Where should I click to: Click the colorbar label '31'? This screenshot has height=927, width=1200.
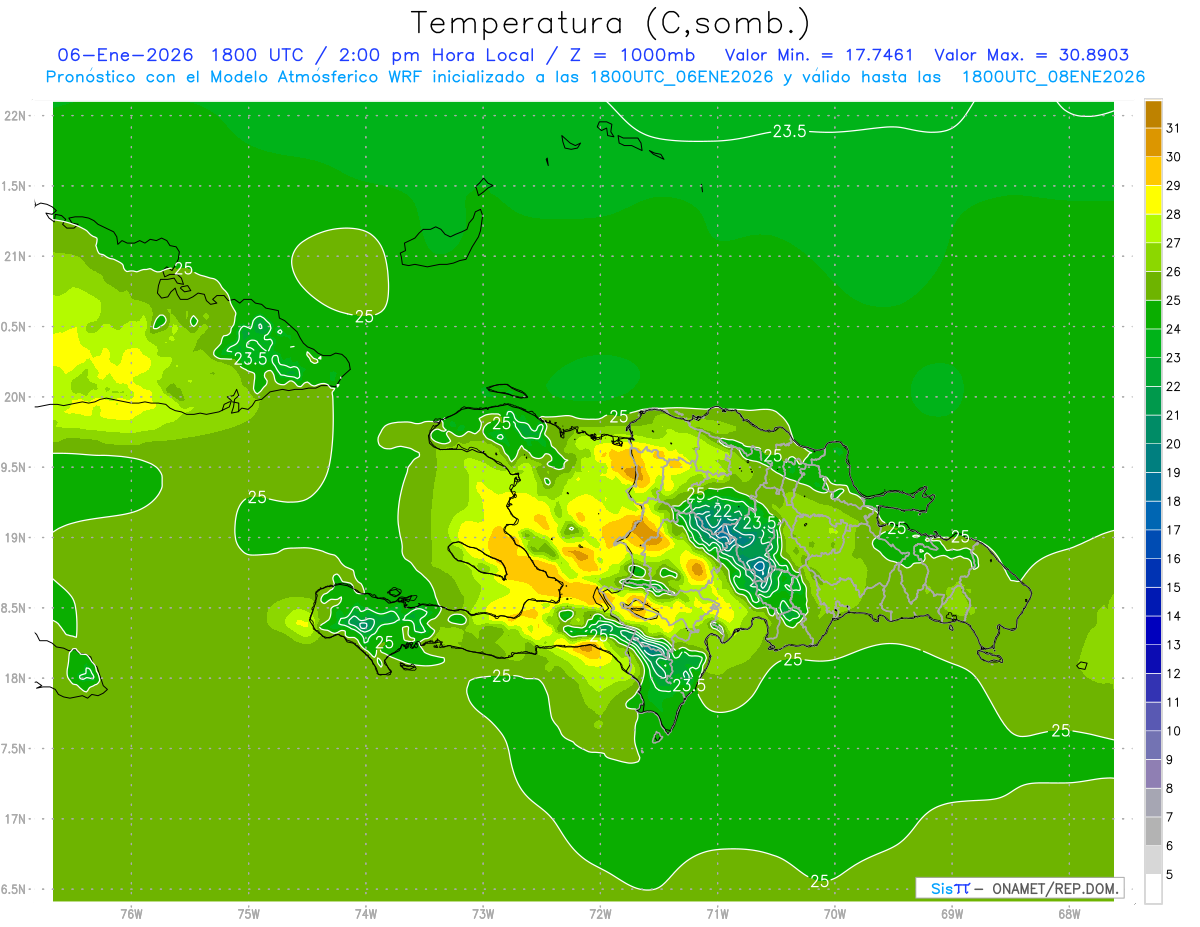1174,128
